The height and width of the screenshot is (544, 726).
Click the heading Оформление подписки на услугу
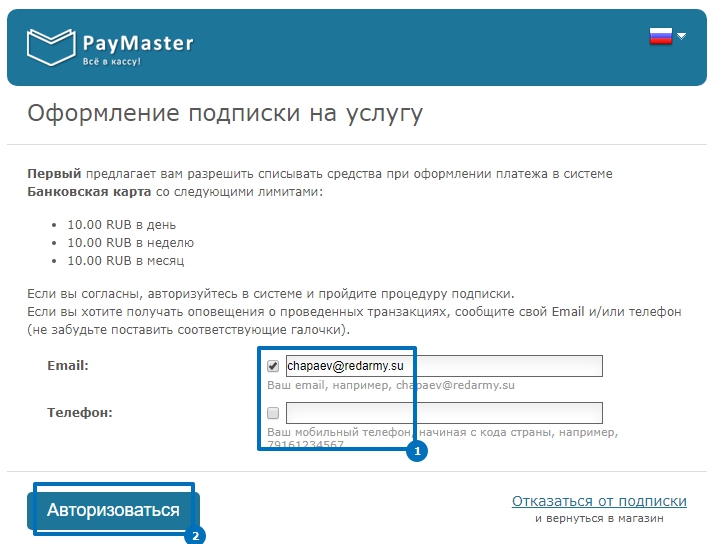click(x=225, y=113)
